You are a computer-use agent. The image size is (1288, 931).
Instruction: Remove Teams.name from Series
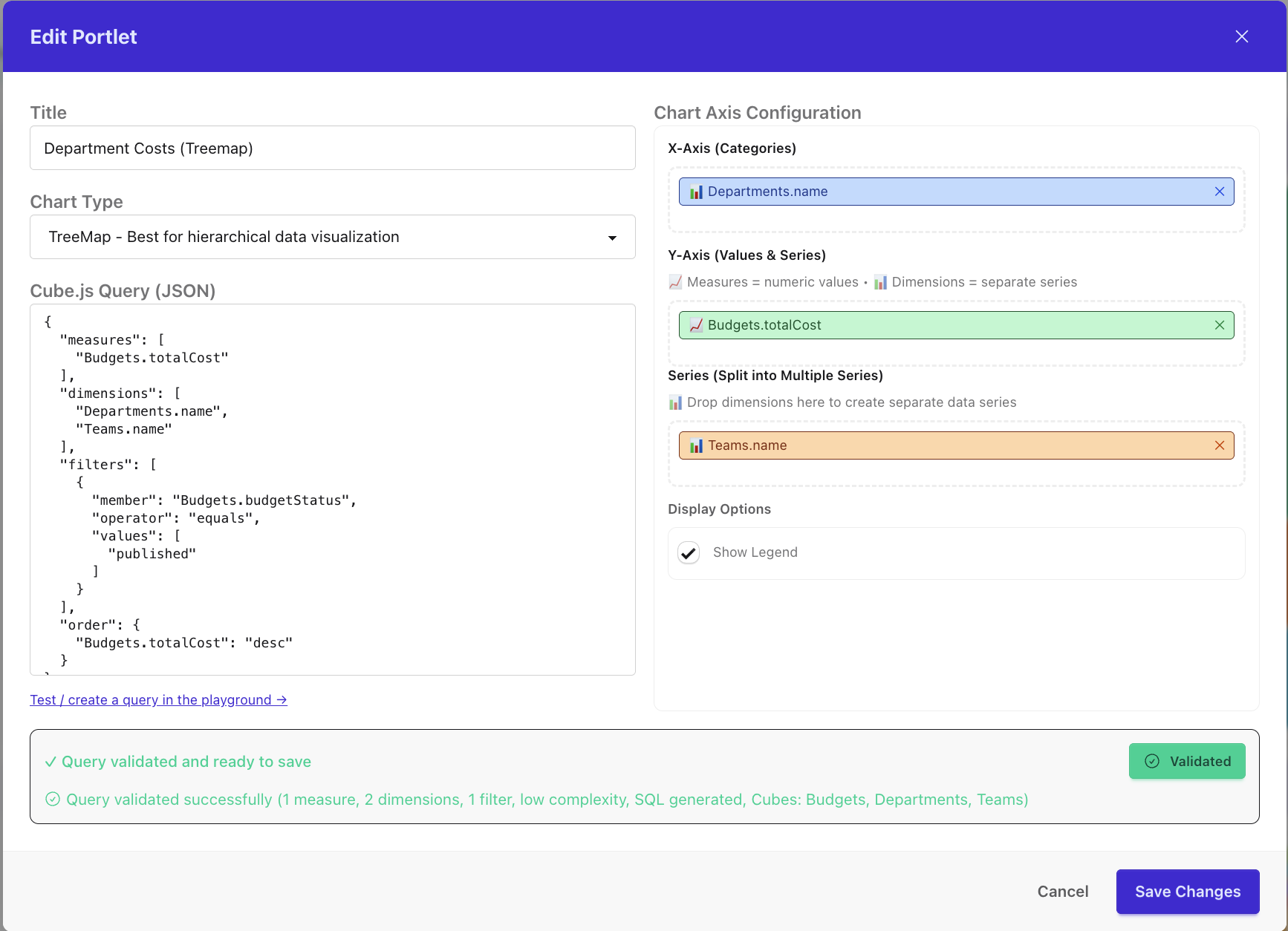(1220, 445)
